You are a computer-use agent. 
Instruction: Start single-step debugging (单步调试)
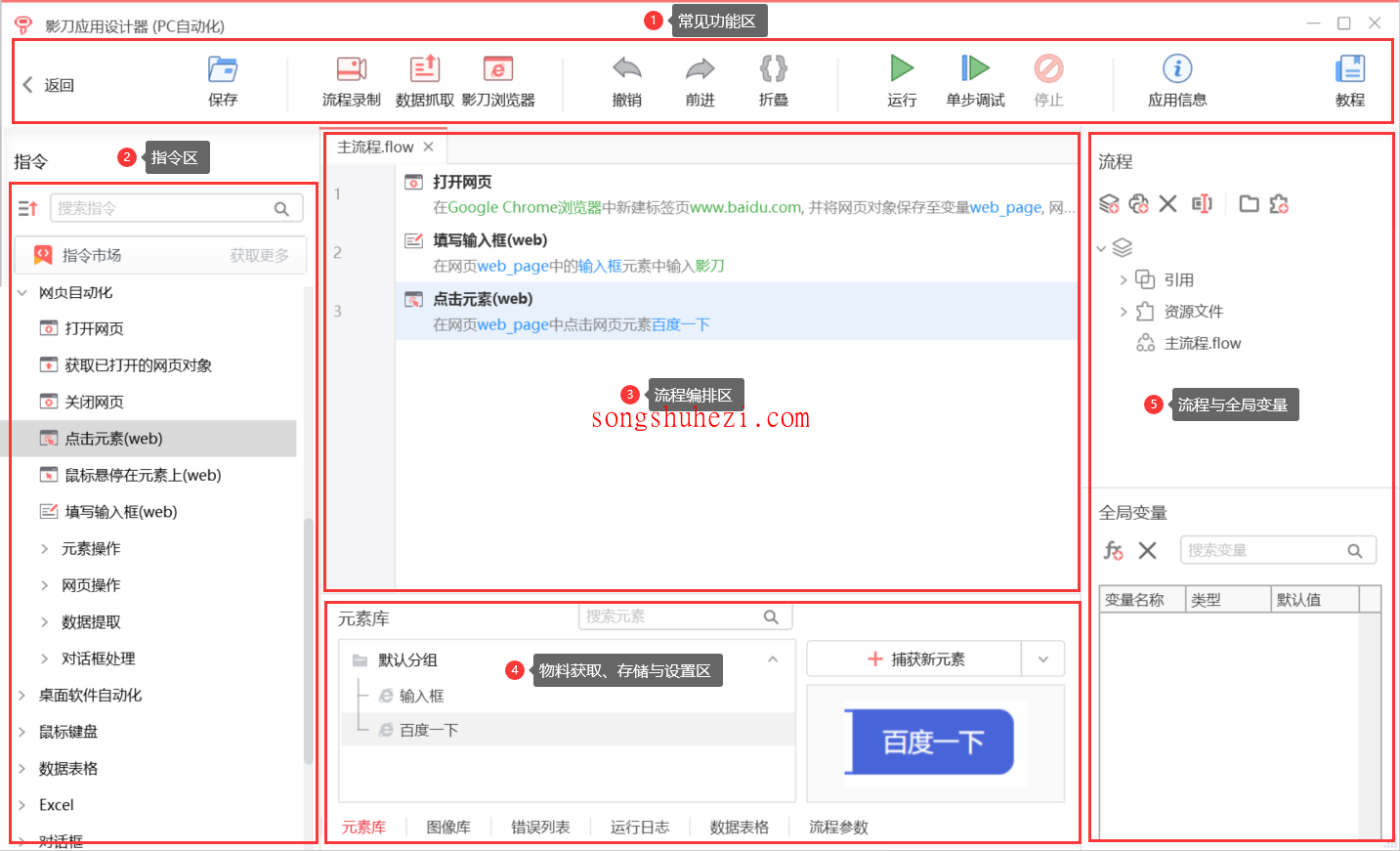[975, 69]
